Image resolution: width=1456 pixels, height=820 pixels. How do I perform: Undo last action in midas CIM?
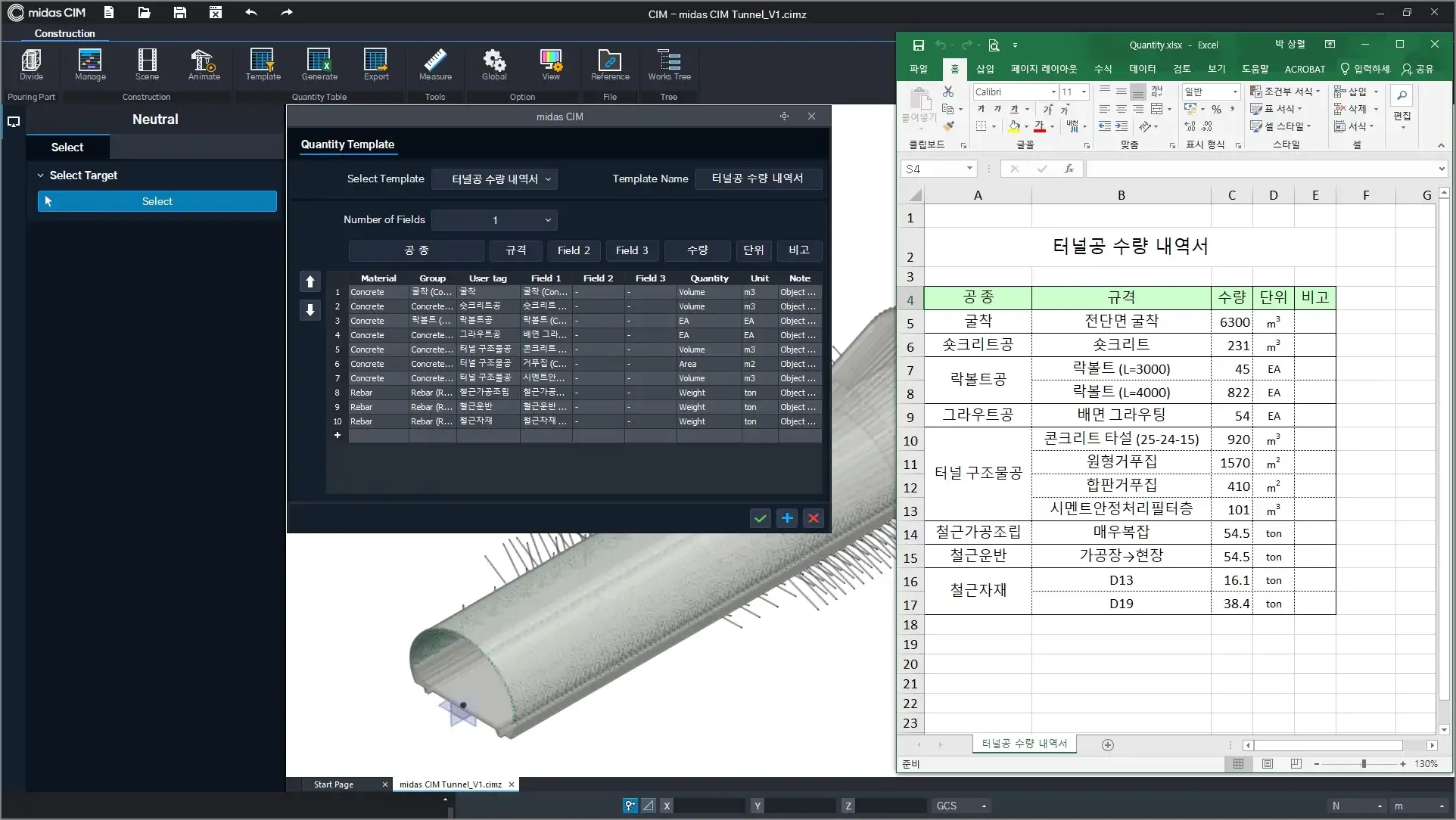tap(251, 12)
